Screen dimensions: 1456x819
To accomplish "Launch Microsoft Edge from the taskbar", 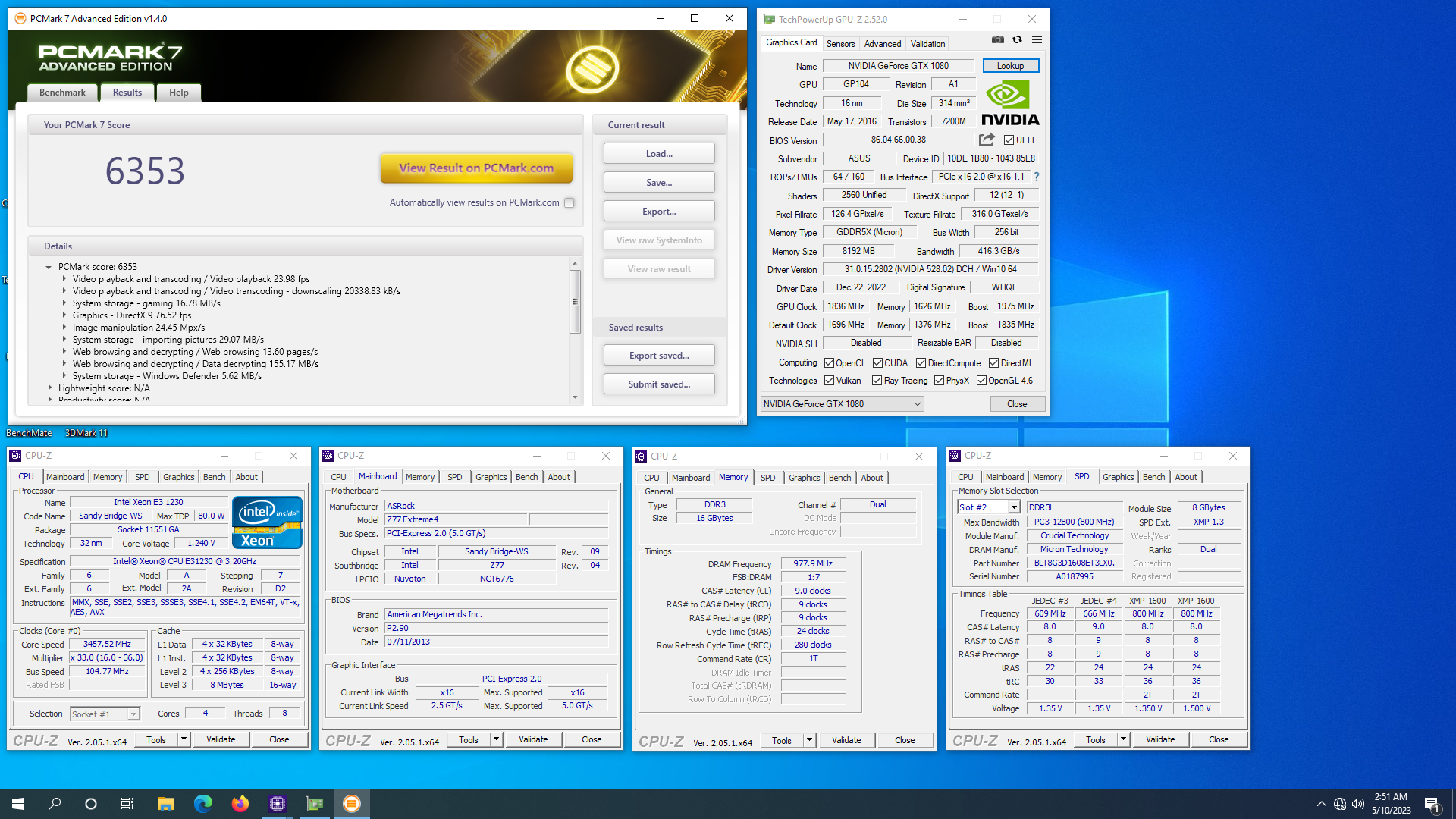I will coord(202,804).
